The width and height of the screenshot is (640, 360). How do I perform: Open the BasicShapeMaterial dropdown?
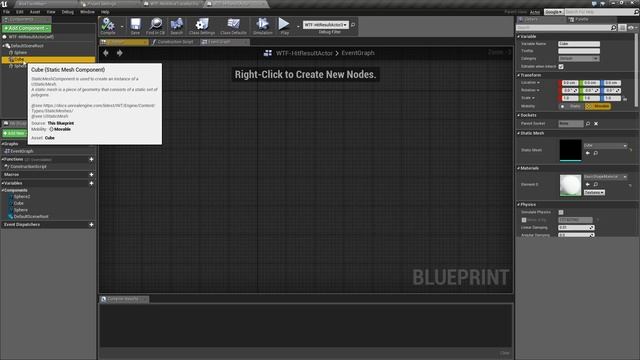(x=605, y=177)
